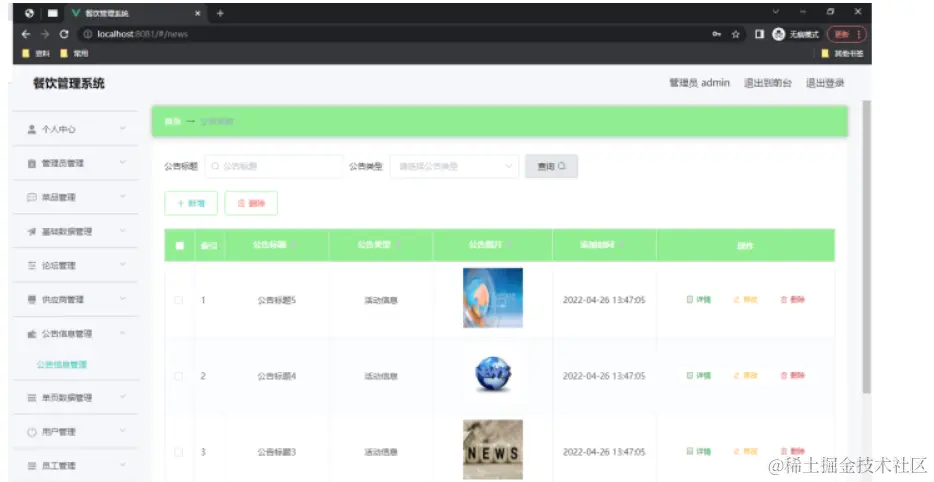Tick the checkbox for row 公告标题5

click(x=179, y=300)
